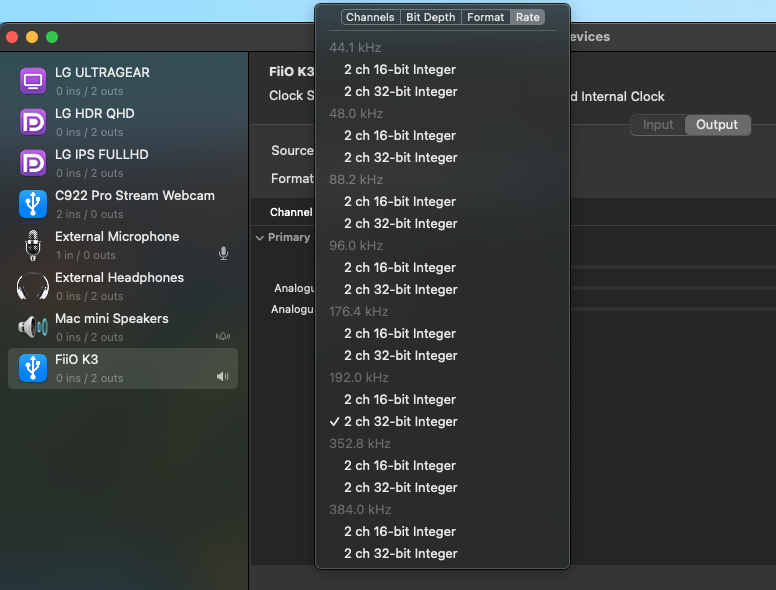Click the External Microphone device icon

33,245
